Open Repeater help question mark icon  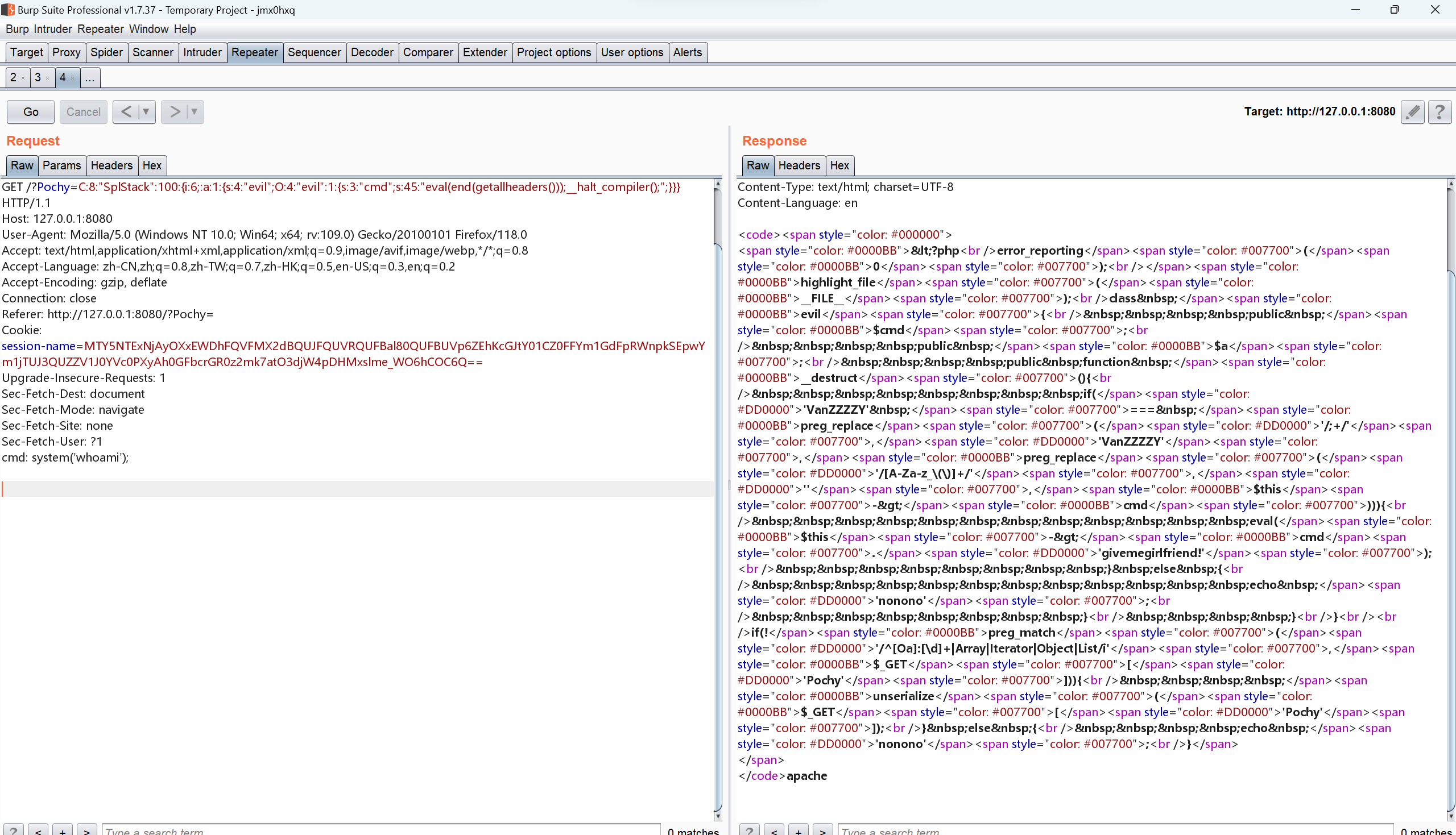click(1440, 112)
